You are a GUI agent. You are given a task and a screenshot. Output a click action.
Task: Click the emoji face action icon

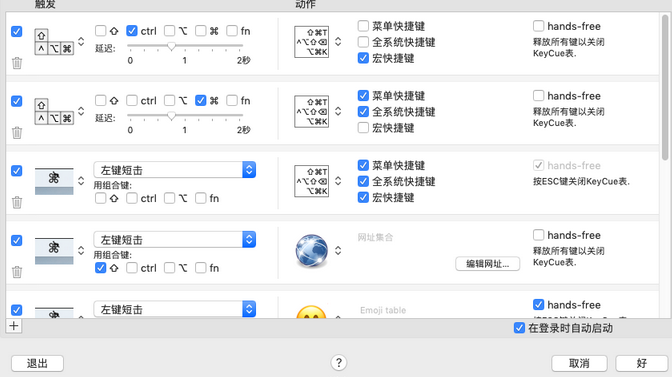coord(312,312)
